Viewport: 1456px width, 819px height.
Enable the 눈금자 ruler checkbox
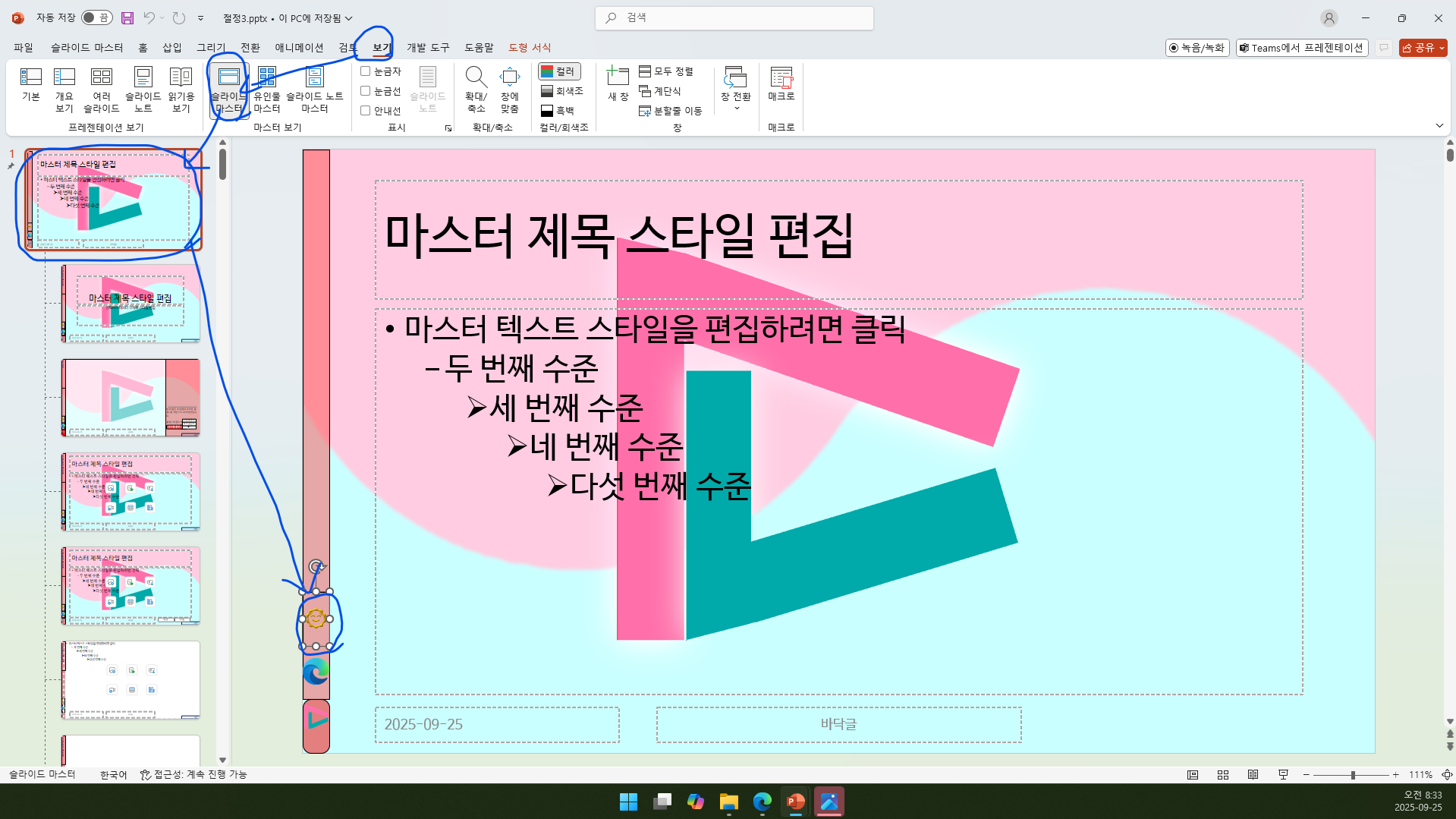pos(365,71)
